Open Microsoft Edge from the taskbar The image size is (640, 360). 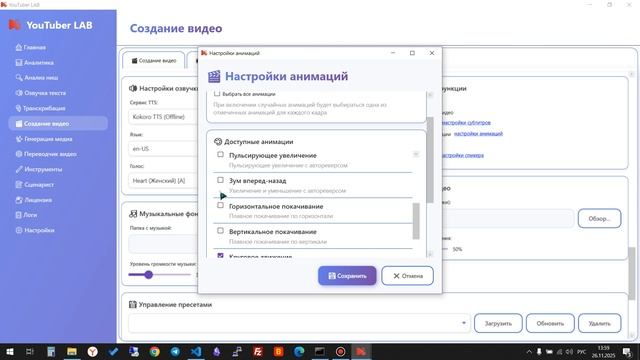[299, 351]
